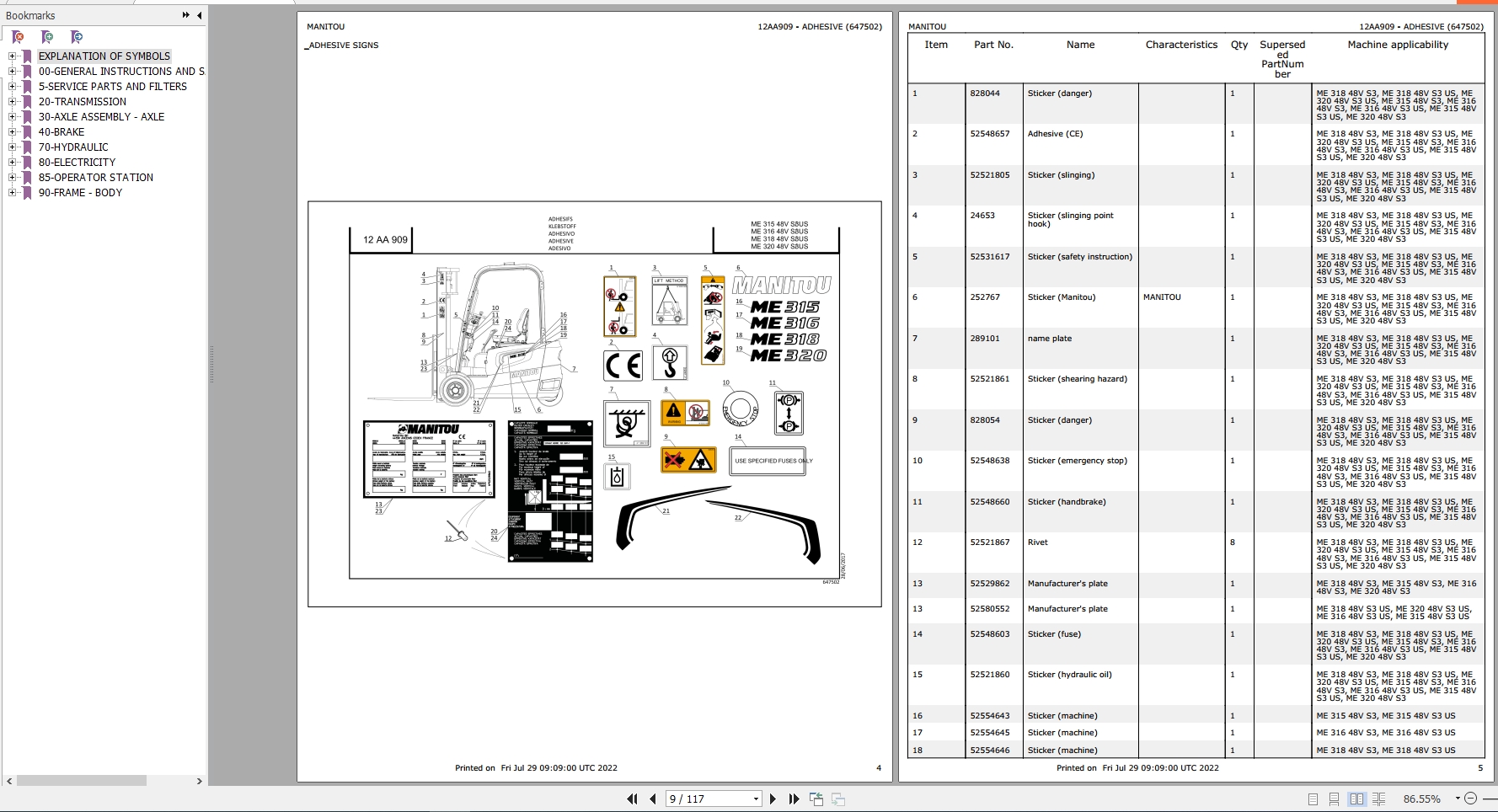
Task: Select the 85-OPERATOR STATION bookmark
Action: click(x=96, y=178)
